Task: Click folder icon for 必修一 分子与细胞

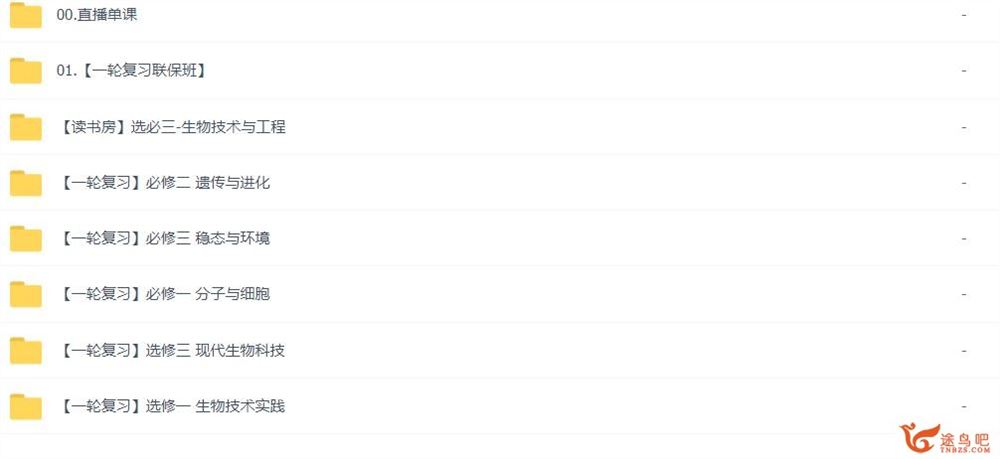Action: 26,294
